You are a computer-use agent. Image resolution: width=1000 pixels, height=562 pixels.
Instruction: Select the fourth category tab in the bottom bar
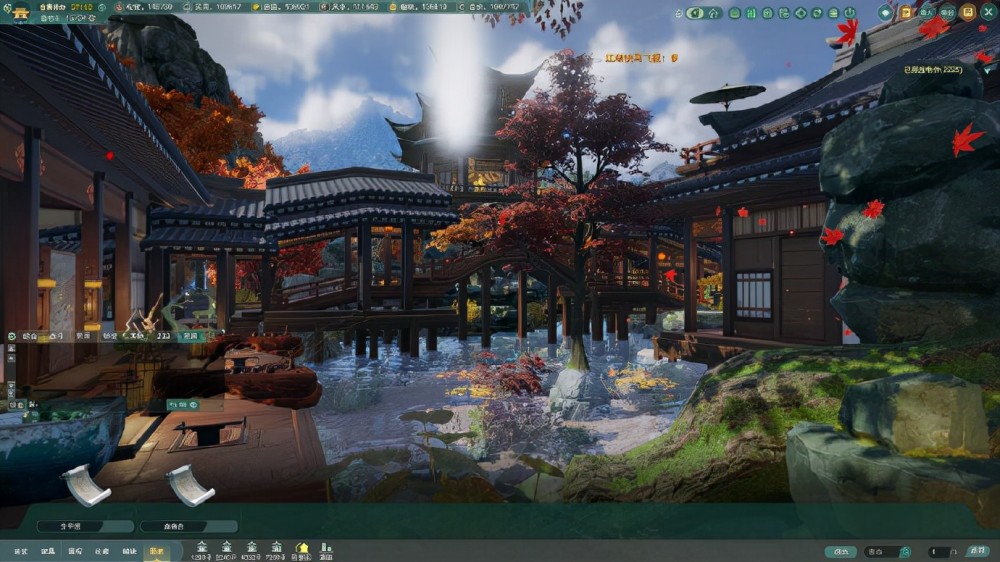point(102,551)
